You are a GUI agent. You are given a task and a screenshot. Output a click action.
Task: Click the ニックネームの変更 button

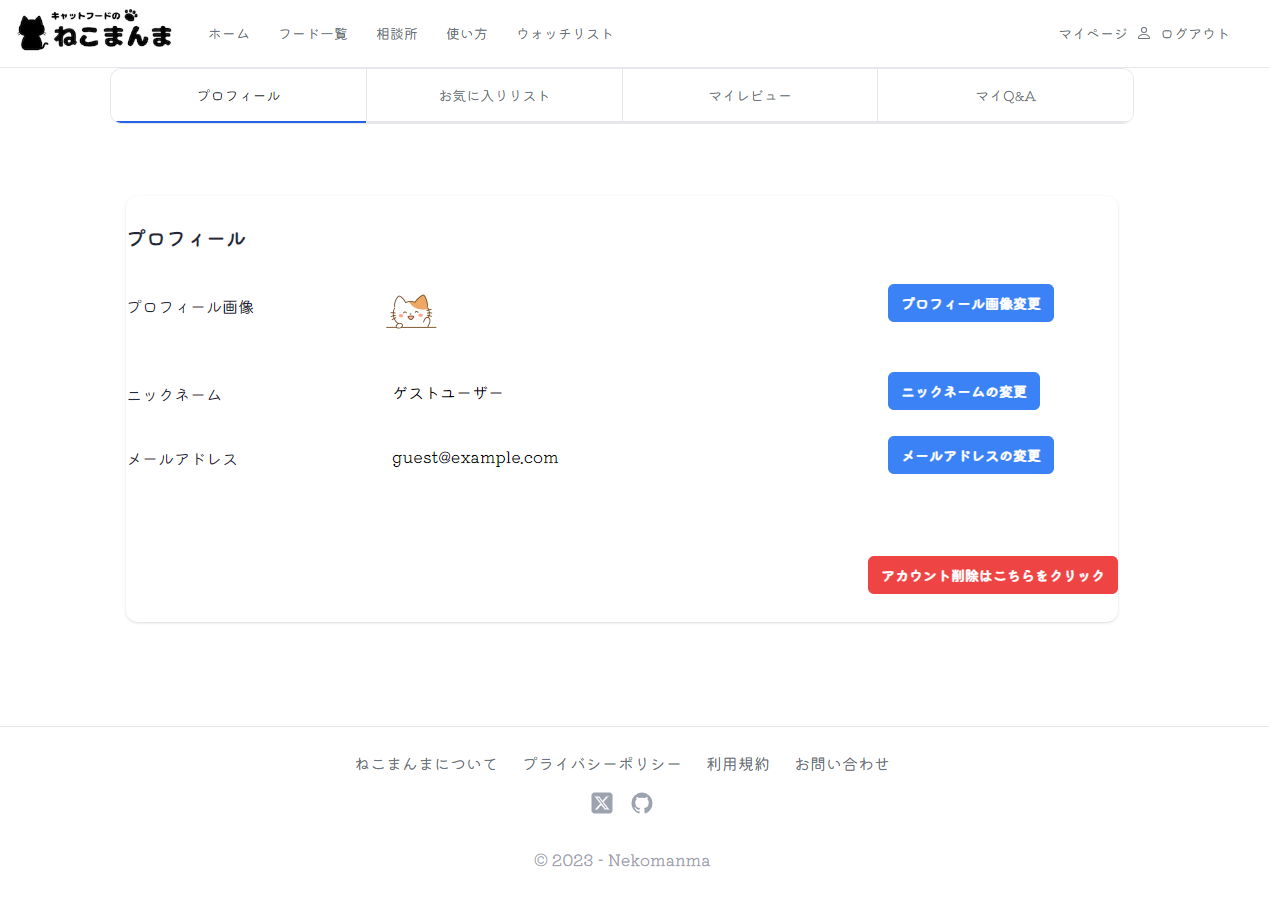963,391
